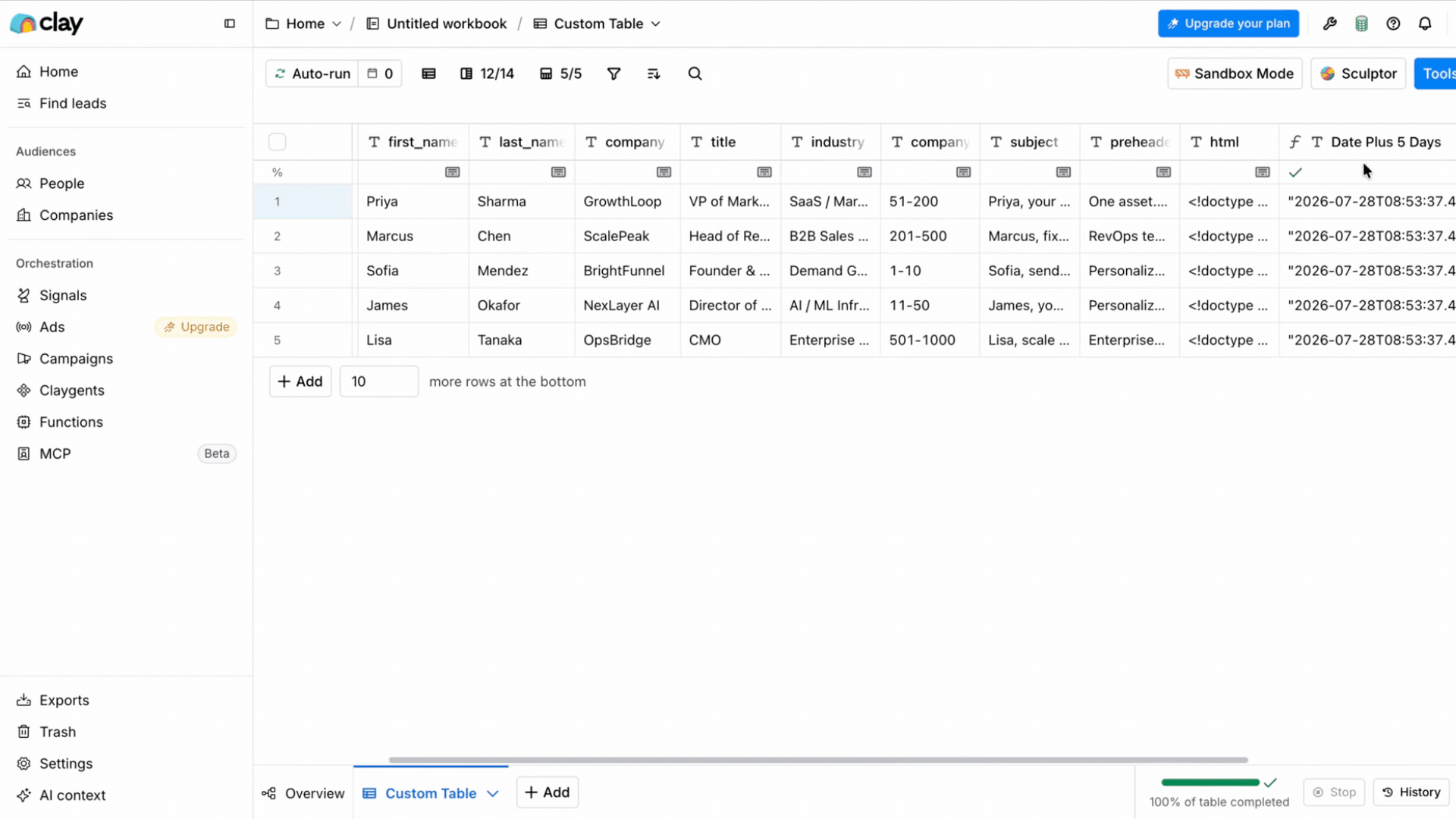Click the horizontal table scrollbar
This screenshot has width=1456, height=819.
[x=818, y=760]
